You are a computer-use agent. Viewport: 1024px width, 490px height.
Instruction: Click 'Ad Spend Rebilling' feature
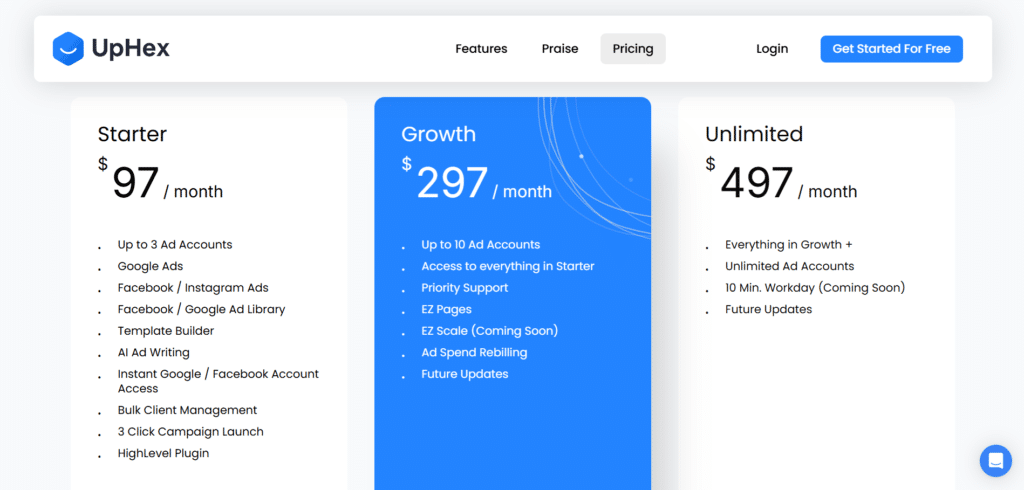click(474, 353)
